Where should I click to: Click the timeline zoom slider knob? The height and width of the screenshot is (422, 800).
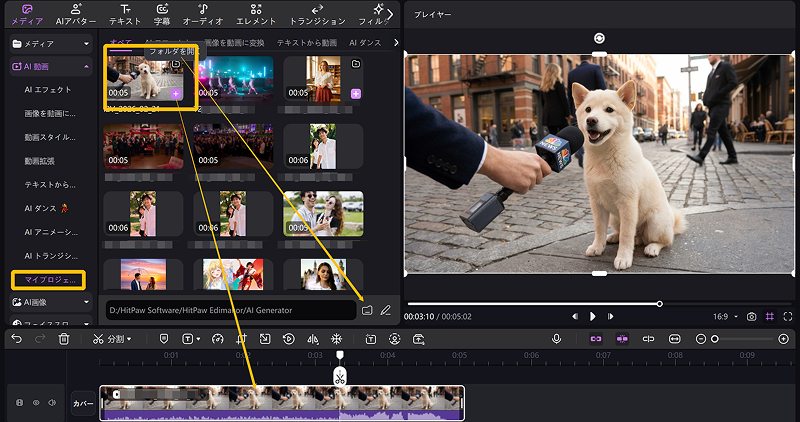pyautogui.click(x=715, y=339)
